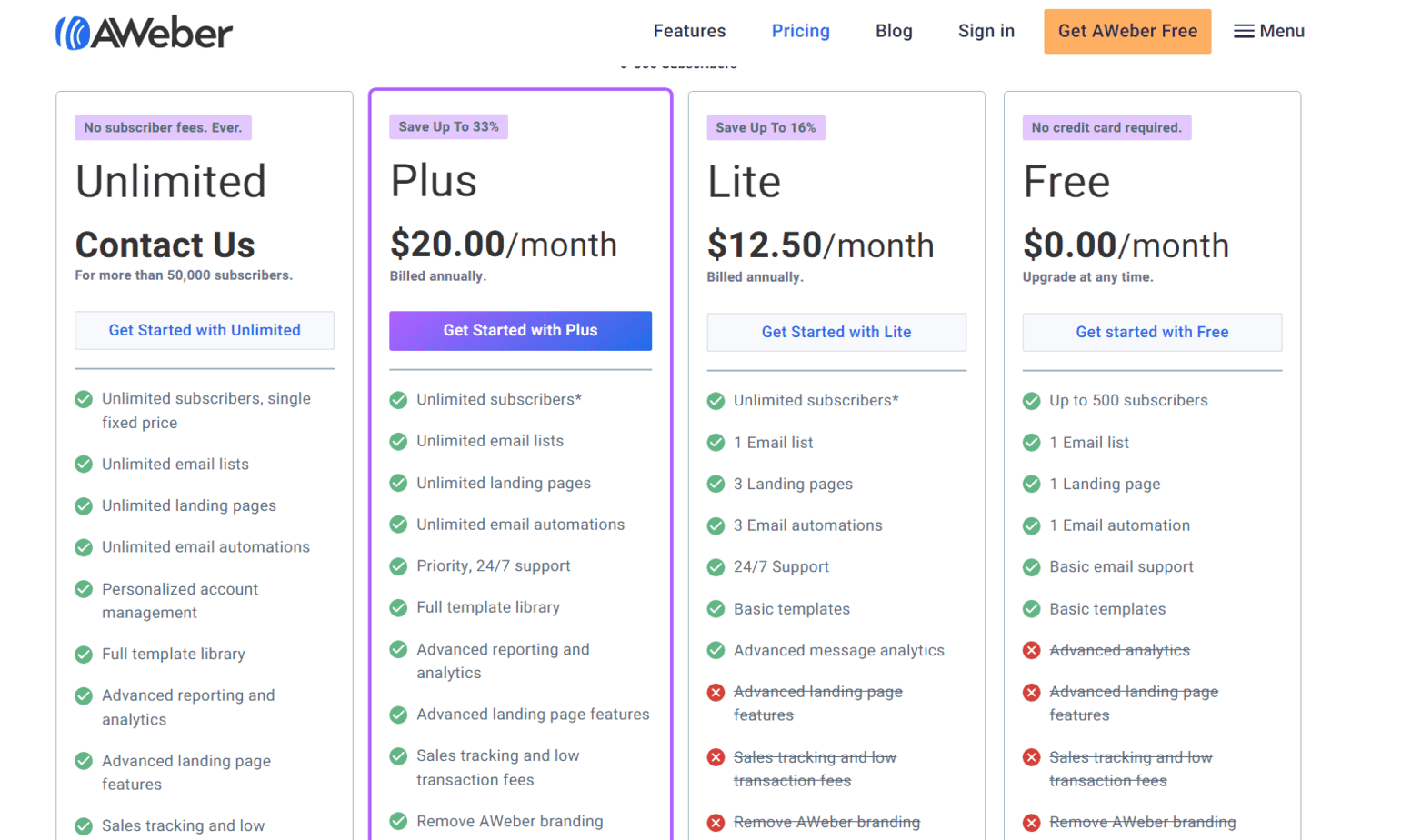Click green check beside Up to 500 subscribers
Image resolution: width=1421 pixels, height=840 pixels.
pos(1031,401)
